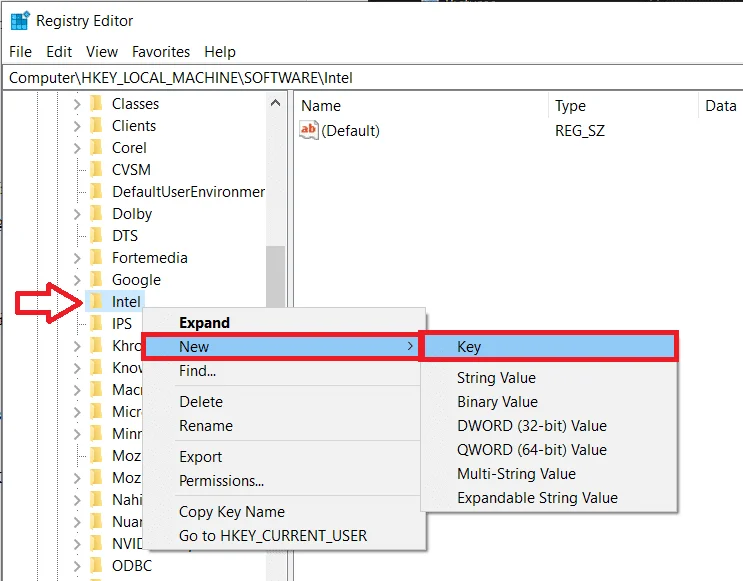
Task: Select the Clients key label
Action: (x=134, y=126)
